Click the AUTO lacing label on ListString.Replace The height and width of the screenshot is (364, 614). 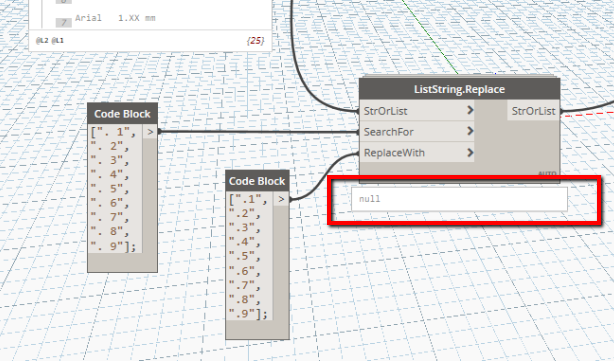(547, 173)
